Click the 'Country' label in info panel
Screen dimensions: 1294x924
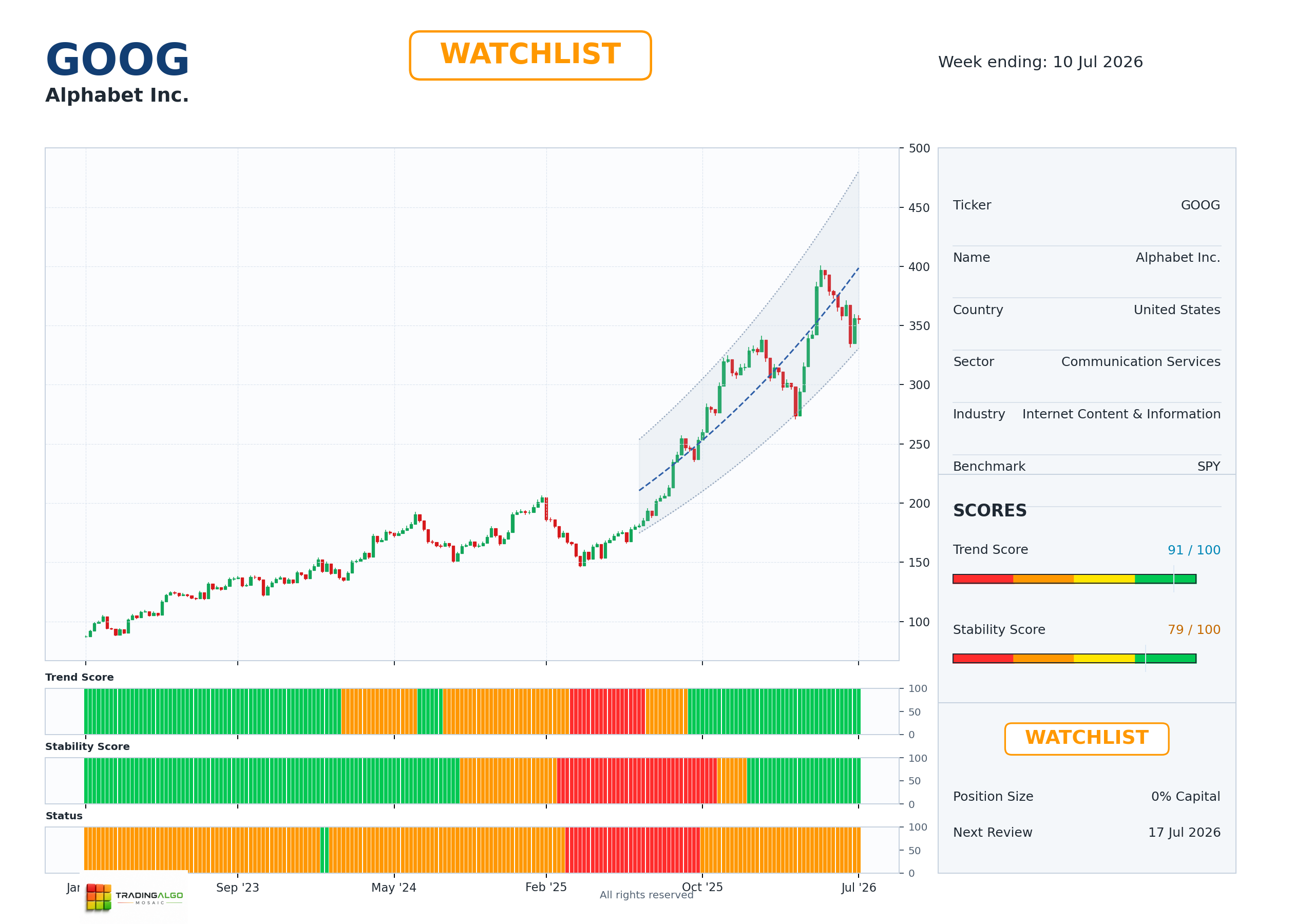coord(978,310)
